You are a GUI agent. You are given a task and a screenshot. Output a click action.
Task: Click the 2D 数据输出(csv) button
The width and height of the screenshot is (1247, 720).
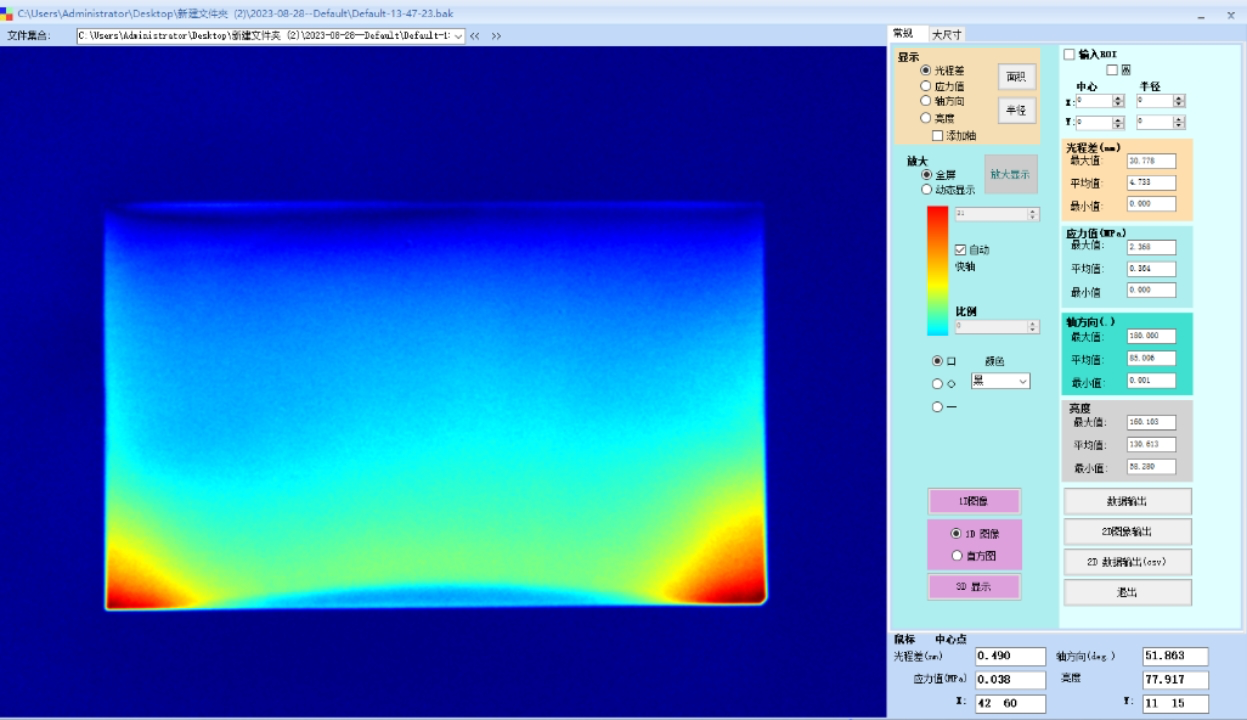[1127, 562]
